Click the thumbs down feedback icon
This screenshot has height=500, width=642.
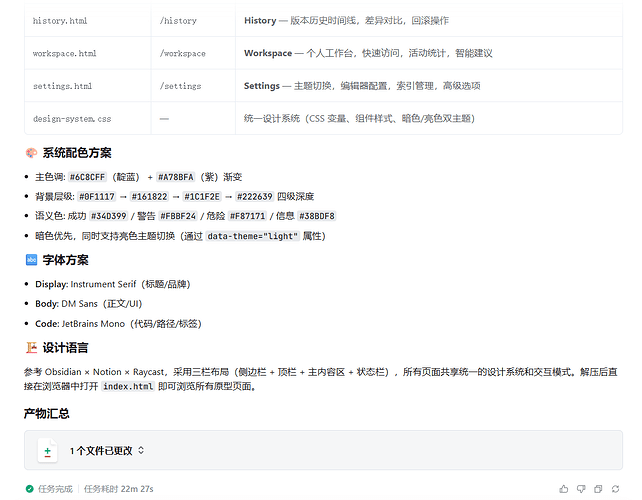click(x=581, y=489)
